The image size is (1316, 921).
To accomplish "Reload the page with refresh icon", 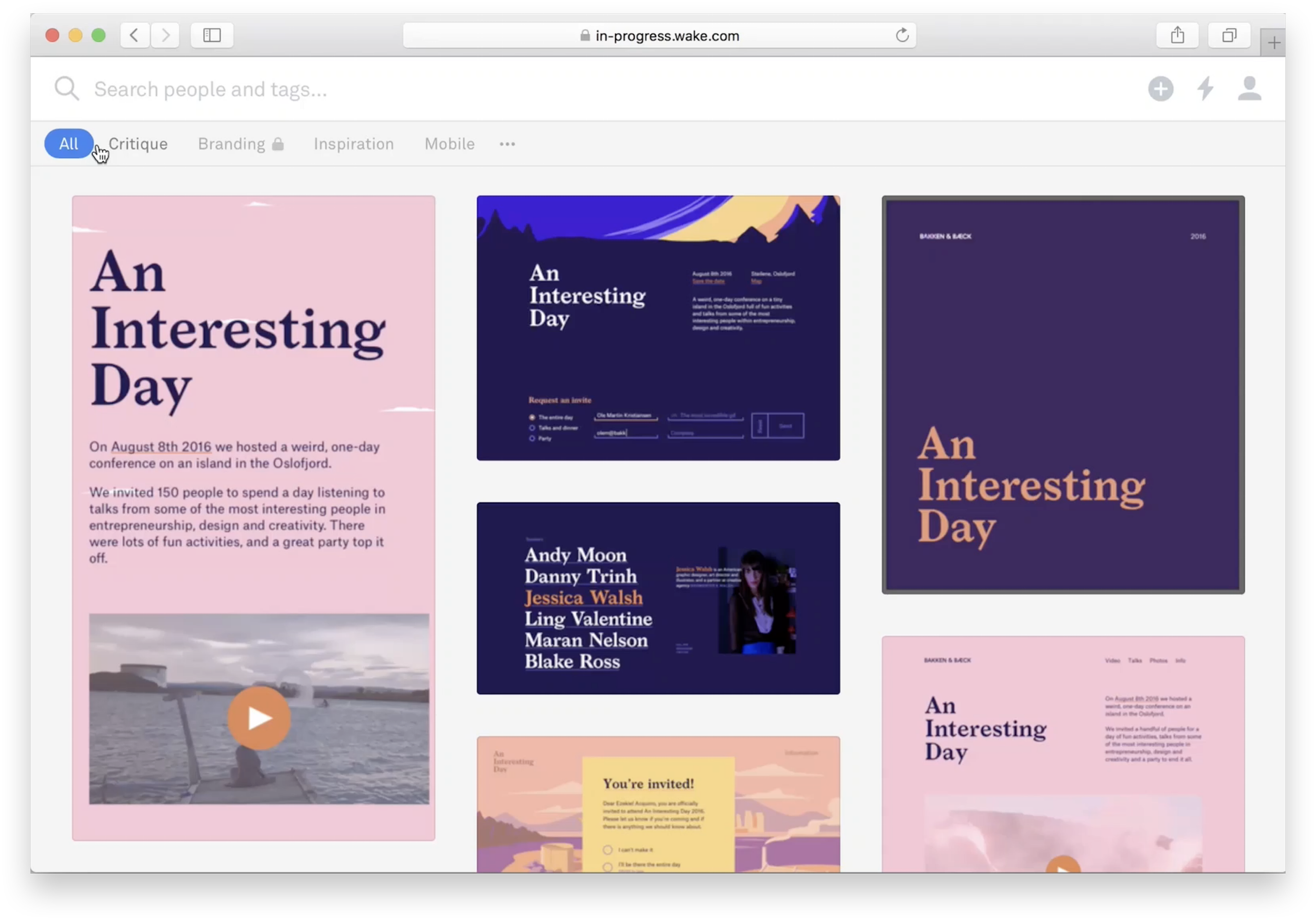I will coord(902,36).
